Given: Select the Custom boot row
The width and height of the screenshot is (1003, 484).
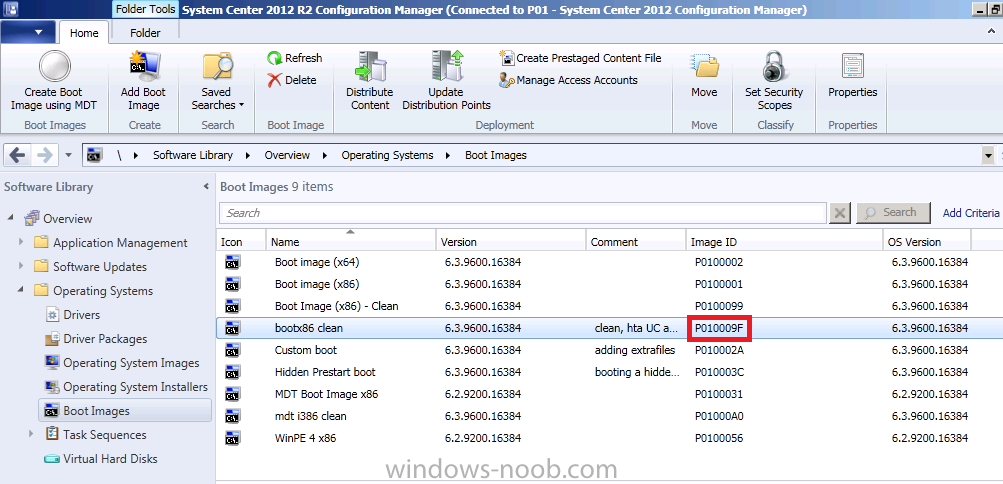Looking at the screenshot, I should (x=610, y=350).
